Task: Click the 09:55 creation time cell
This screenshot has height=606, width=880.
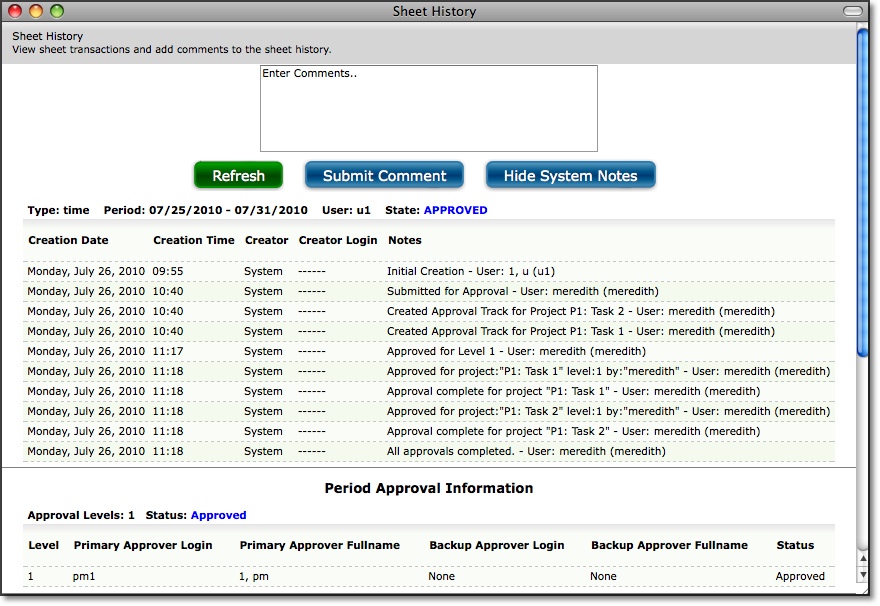Action: point(168,271)
